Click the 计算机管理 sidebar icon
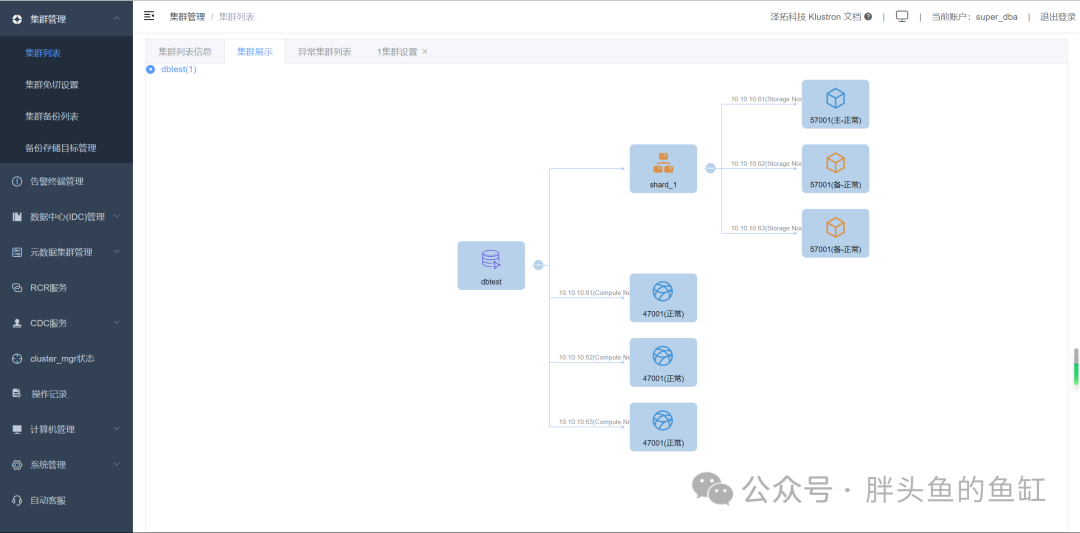 [17, 429]
